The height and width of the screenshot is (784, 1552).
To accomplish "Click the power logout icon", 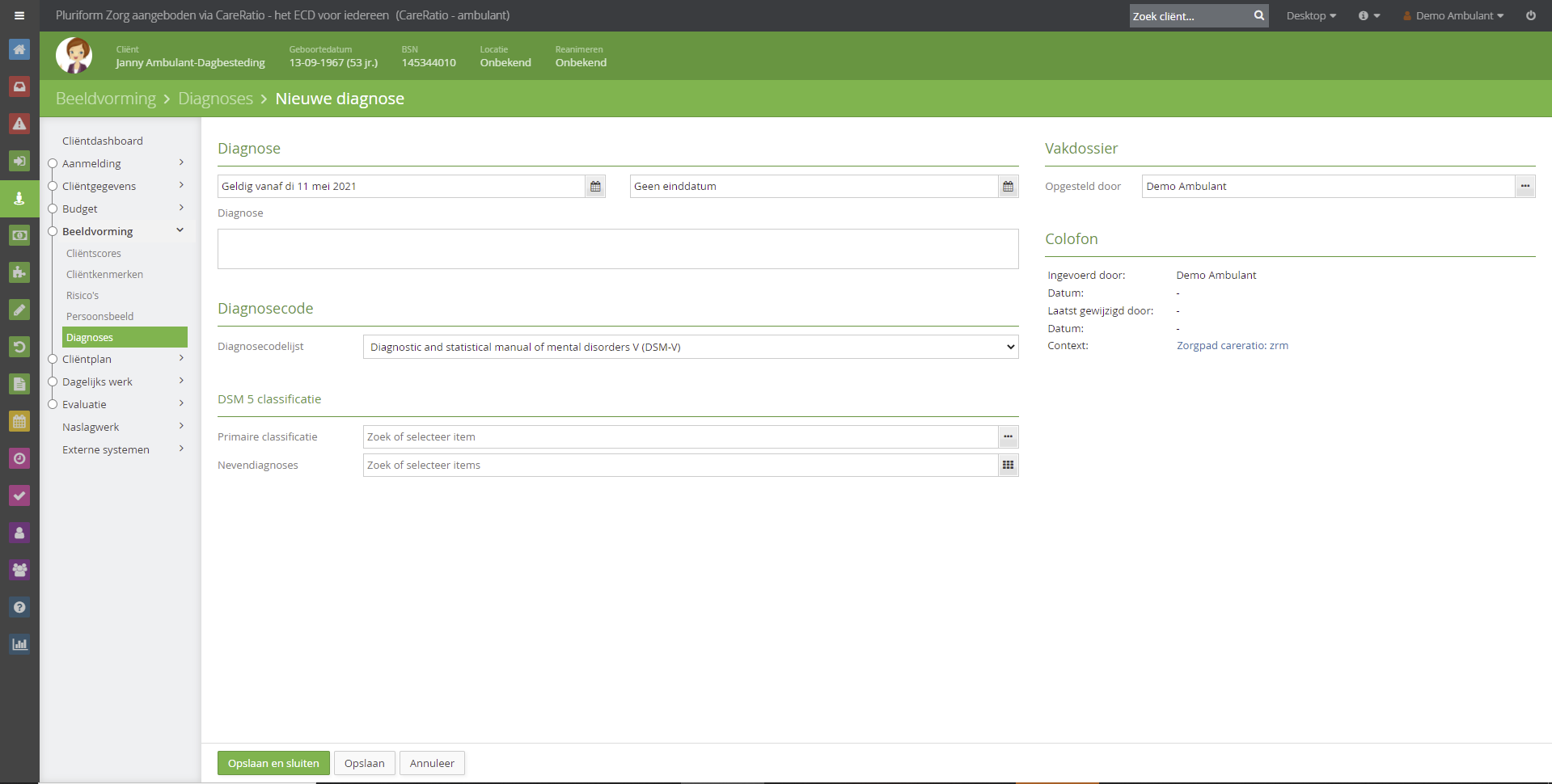I will click(1530, 15).
